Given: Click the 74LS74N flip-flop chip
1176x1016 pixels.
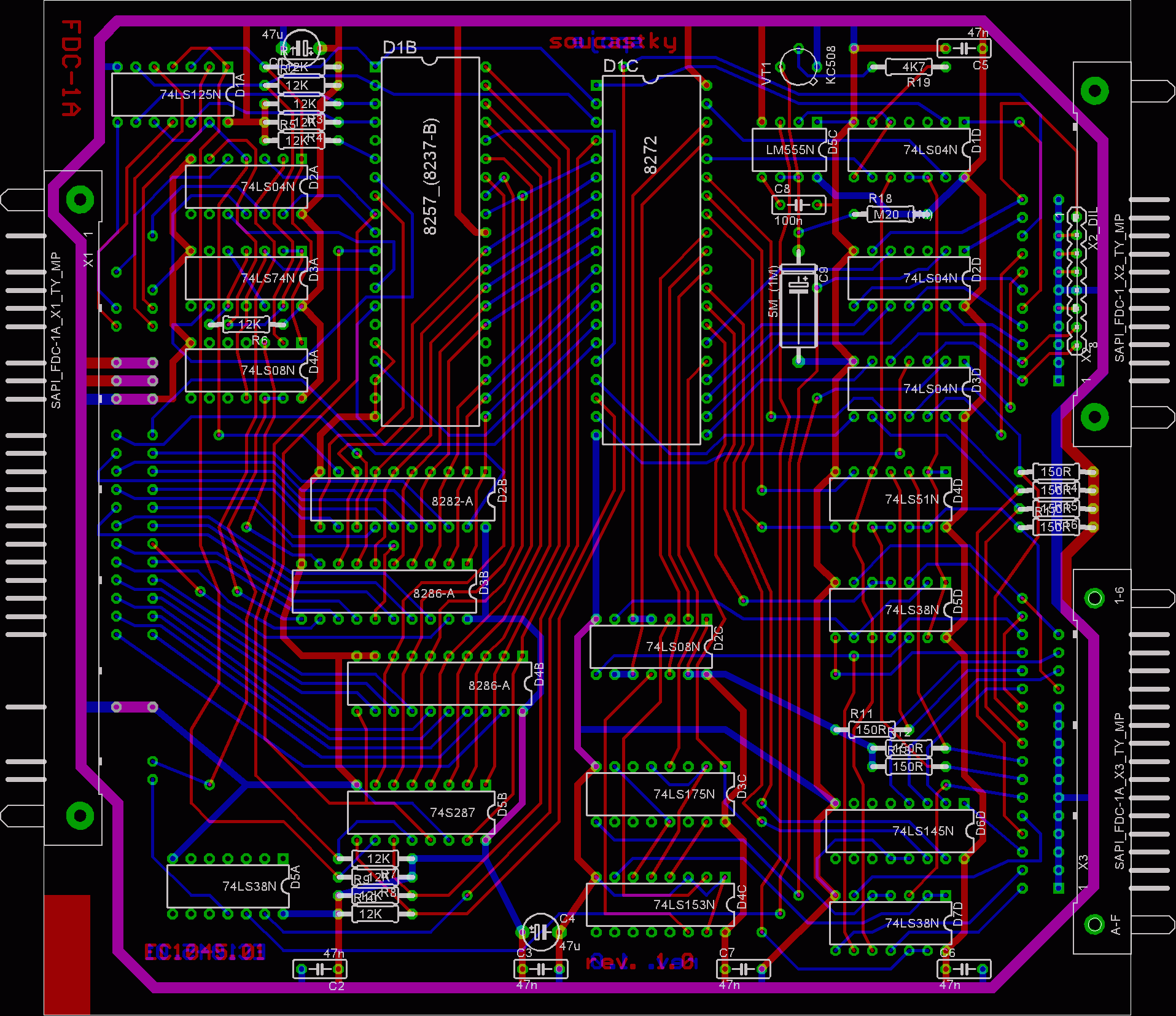Looking at the screenshot, I should (x=246, y=278).
